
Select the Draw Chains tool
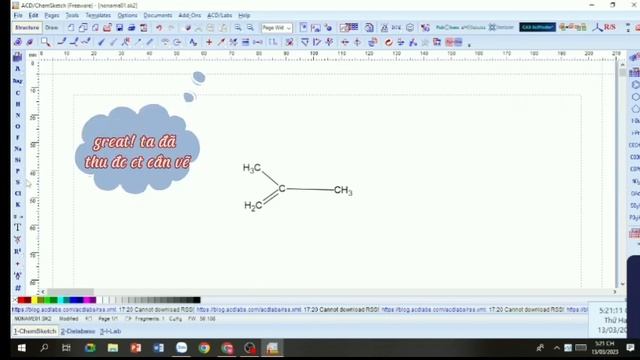[x=86, y=42]
